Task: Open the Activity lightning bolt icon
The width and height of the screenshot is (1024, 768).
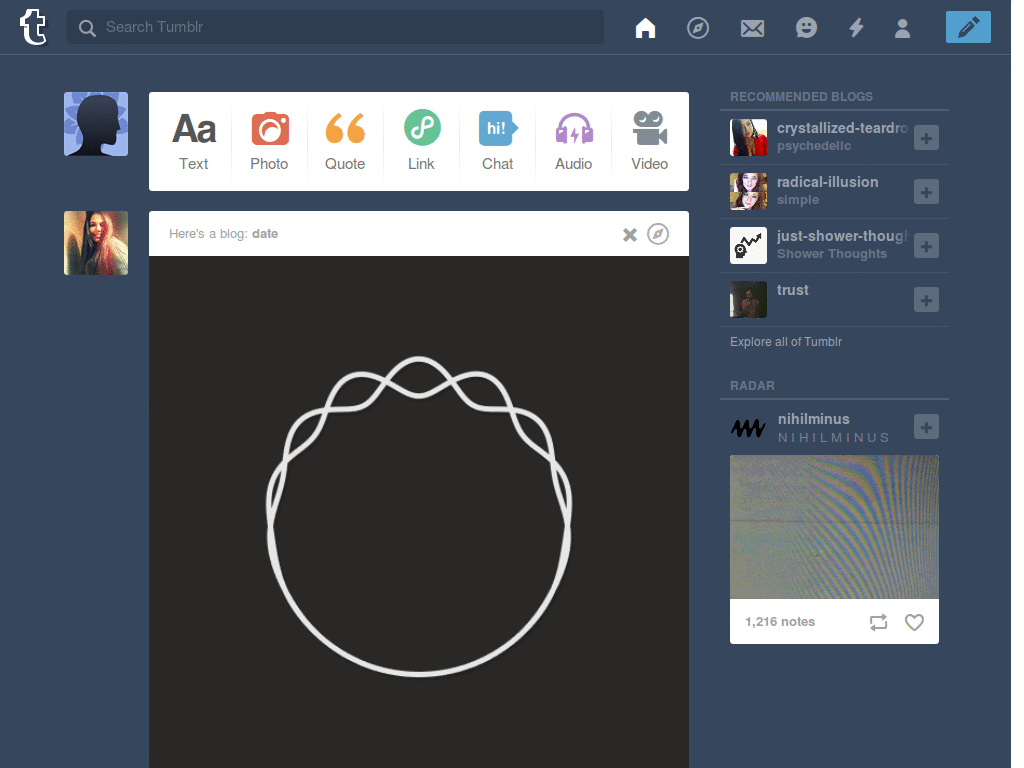Action: tap(856, 28)
